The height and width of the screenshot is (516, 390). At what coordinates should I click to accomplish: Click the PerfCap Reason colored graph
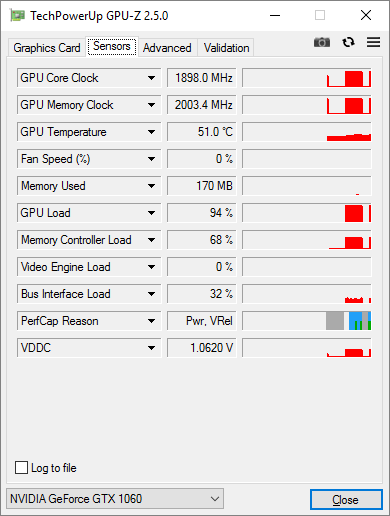pos(307,321)
